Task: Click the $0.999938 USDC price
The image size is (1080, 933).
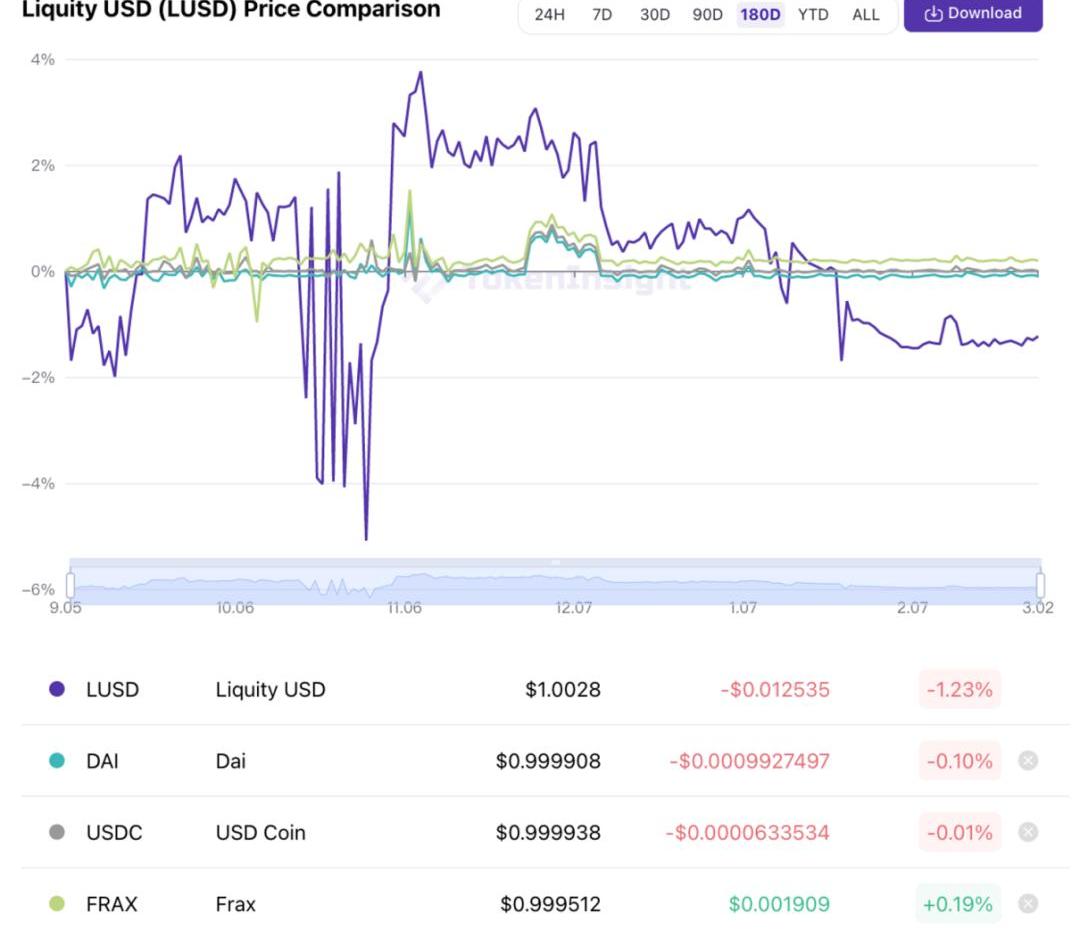Action: 548,832
